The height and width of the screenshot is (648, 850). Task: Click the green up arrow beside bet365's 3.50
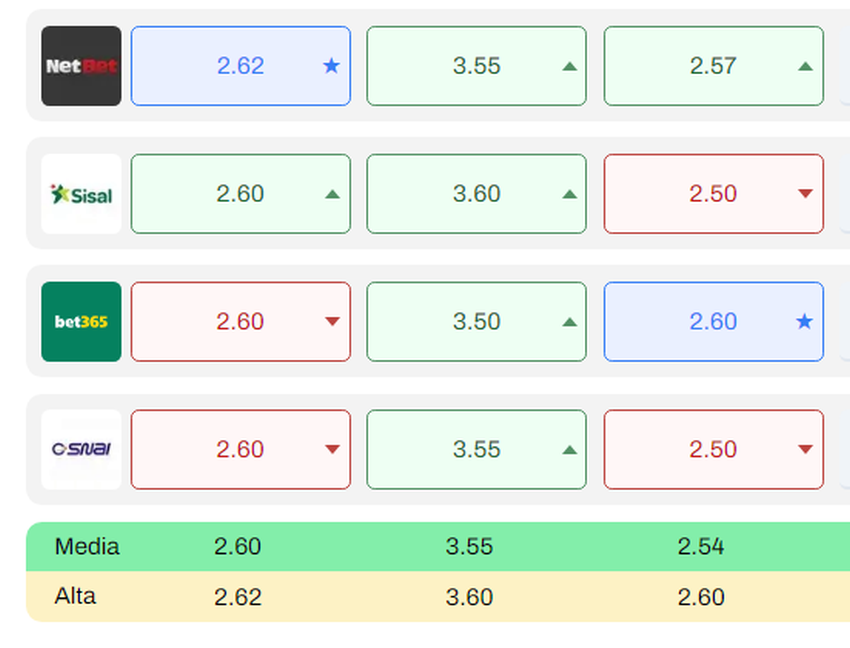coord(569,322)
